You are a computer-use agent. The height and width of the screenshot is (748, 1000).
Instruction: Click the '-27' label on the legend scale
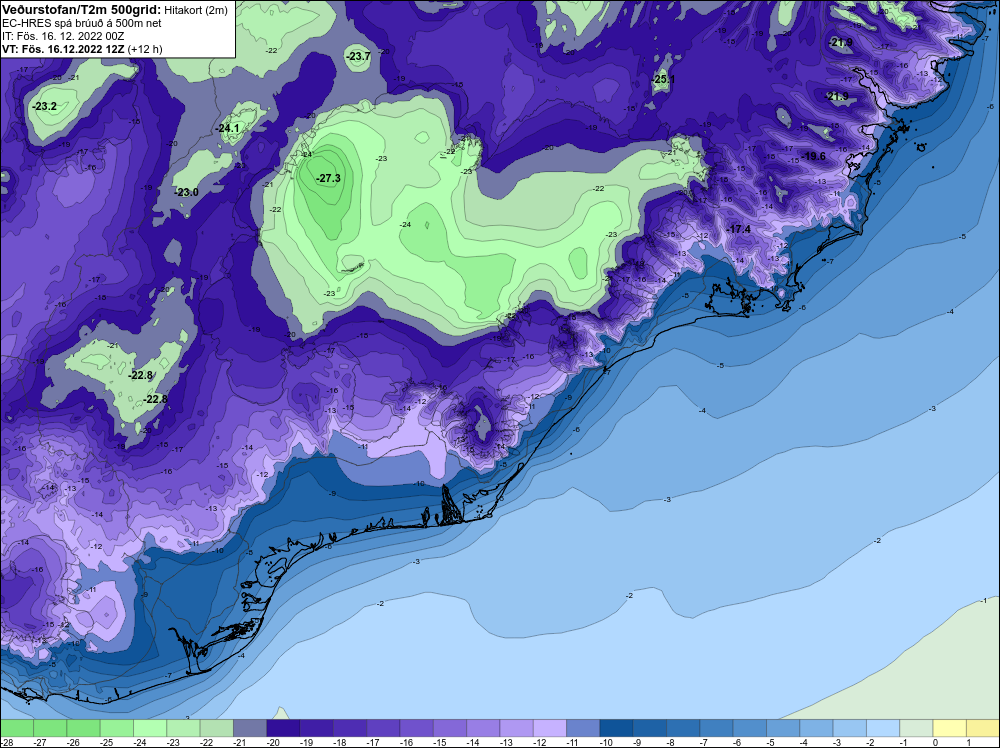[40, 743]
